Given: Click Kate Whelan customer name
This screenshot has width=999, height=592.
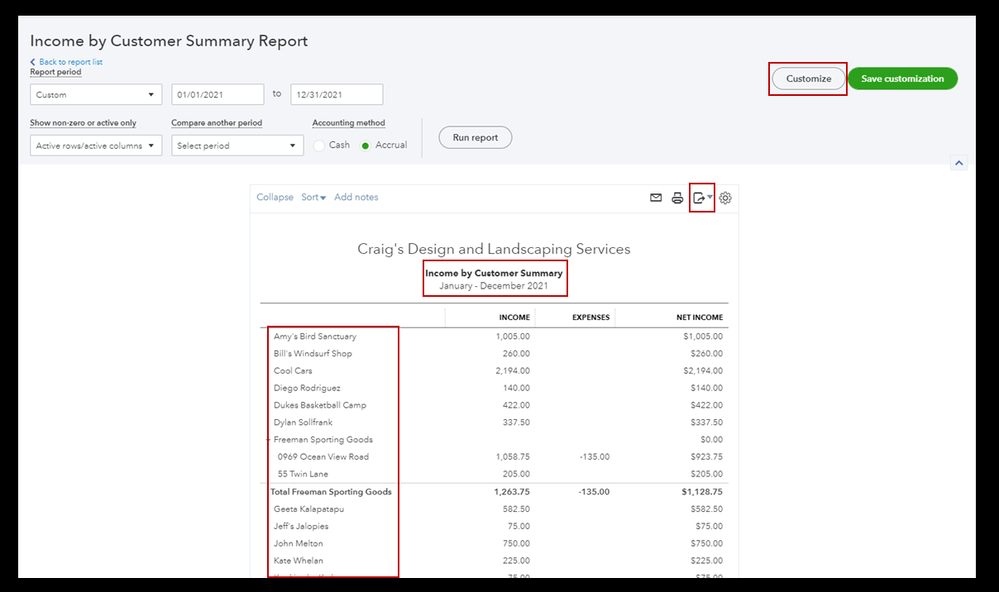Looking at the screenshot, I should point(298,561).
